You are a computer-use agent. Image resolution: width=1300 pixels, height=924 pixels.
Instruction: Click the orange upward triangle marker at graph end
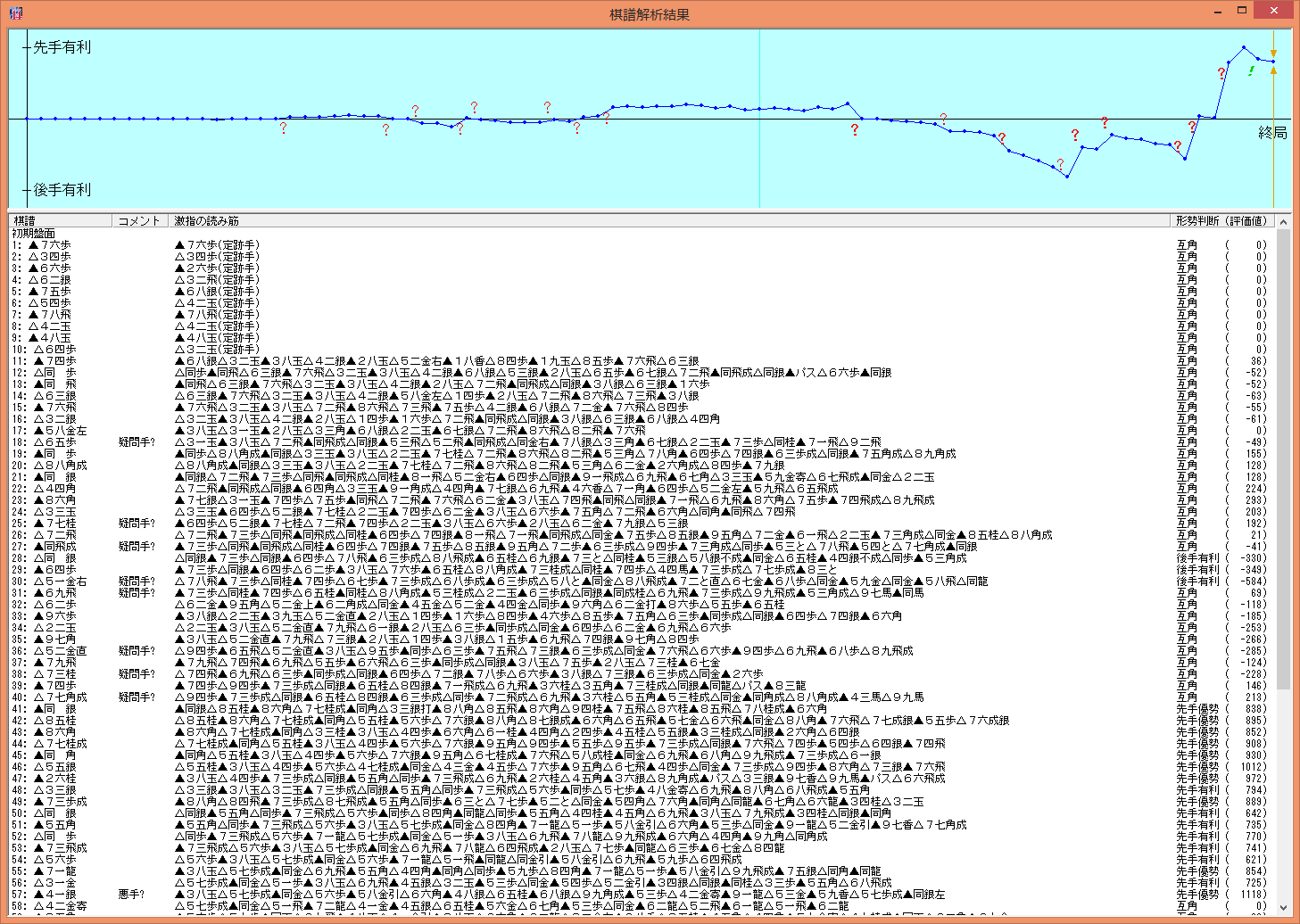[x=1273, y=70]
